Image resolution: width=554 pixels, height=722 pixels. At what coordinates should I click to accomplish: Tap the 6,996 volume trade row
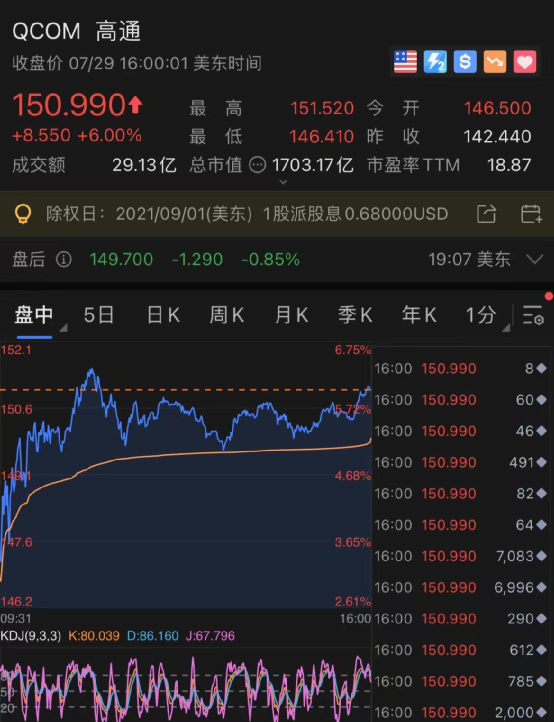(461, 588)
